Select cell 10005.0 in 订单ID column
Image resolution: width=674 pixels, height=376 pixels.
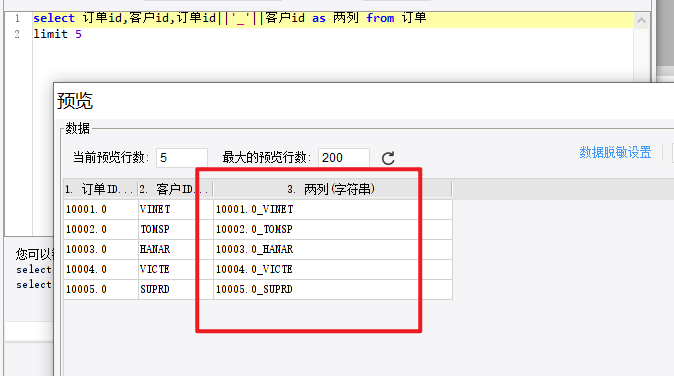[x=101, y=289]
